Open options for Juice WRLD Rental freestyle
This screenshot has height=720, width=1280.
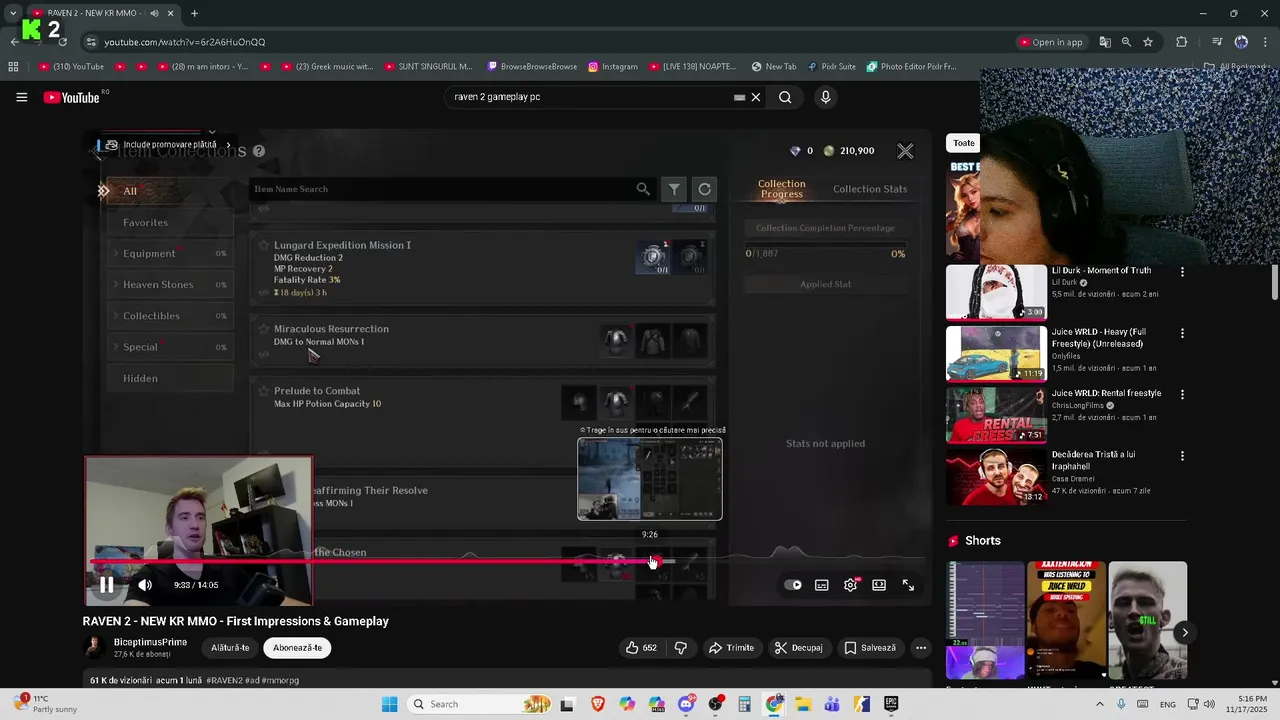(x=1182, y=395)
